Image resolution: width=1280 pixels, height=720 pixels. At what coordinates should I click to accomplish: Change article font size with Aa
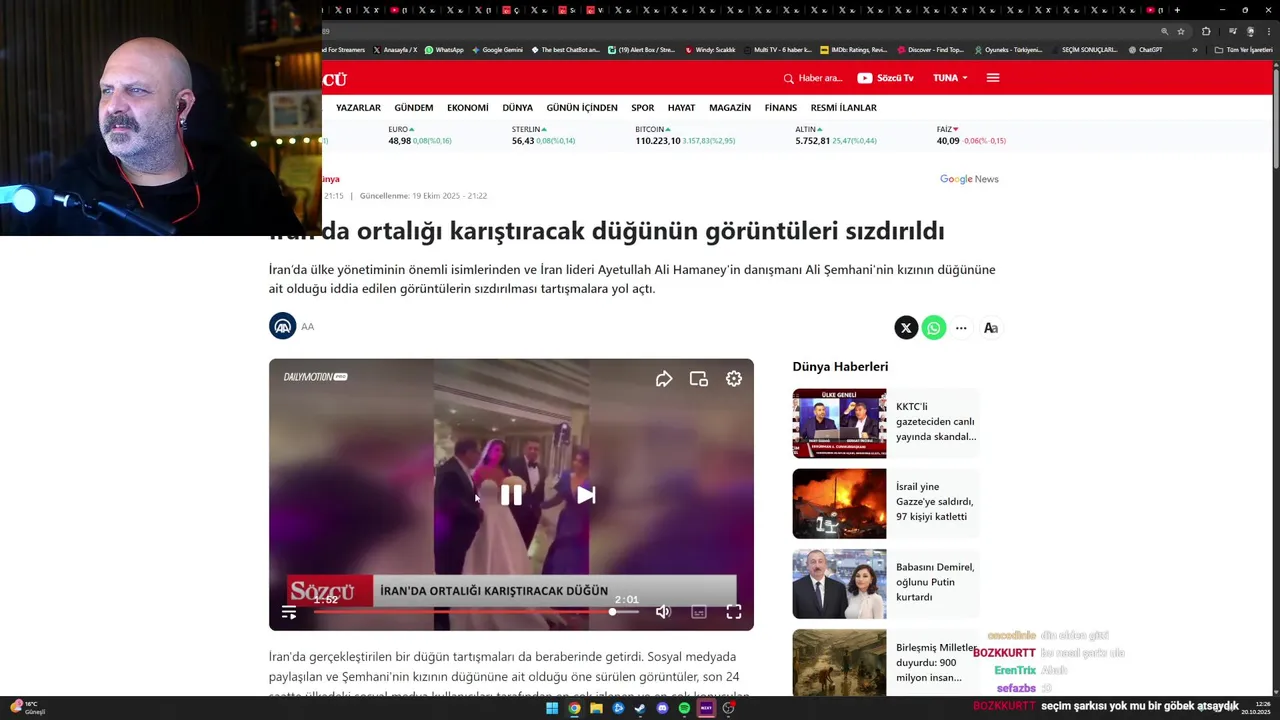click(x=991, y=327)
